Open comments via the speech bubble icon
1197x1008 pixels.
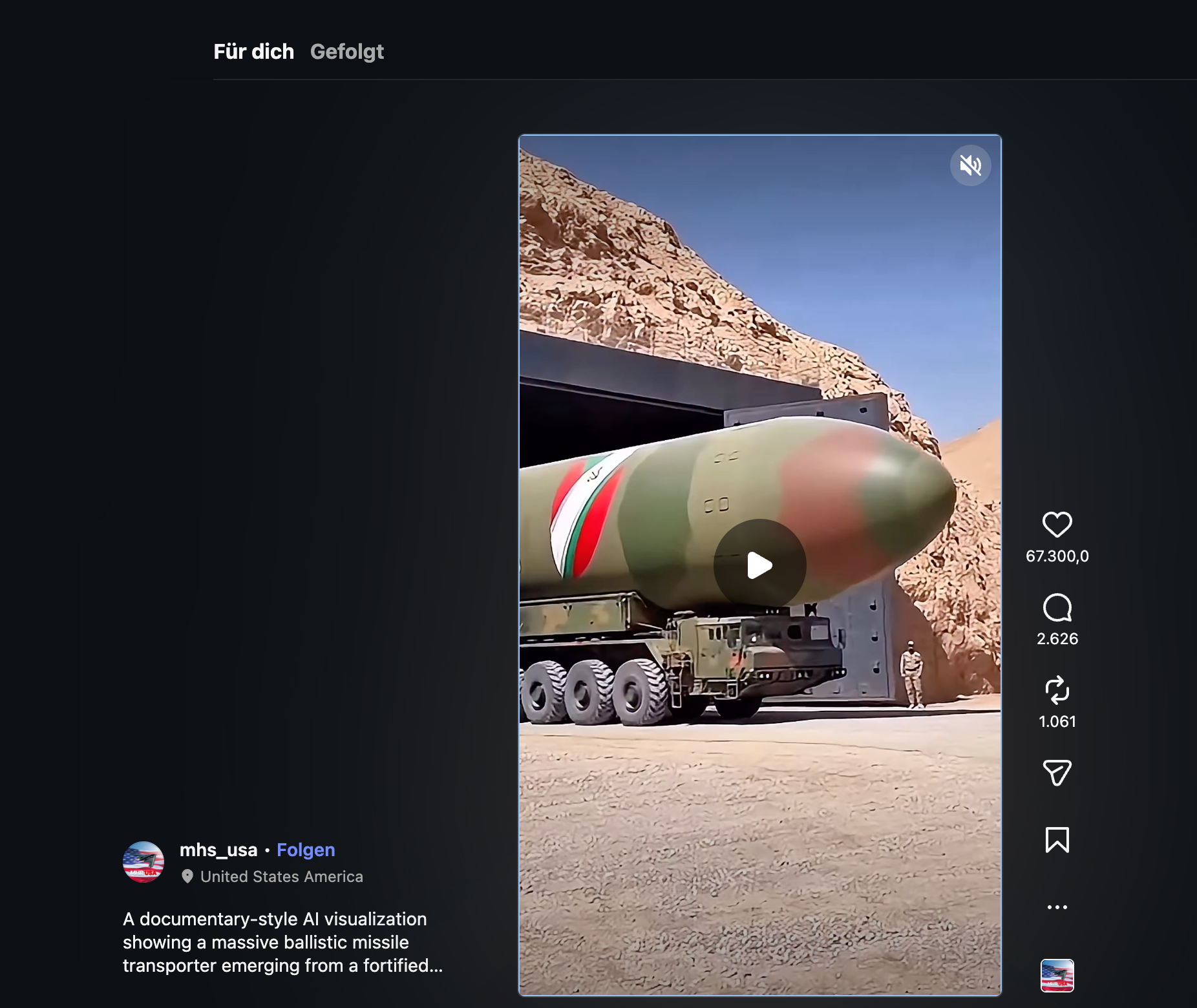tap(1057, 608)
